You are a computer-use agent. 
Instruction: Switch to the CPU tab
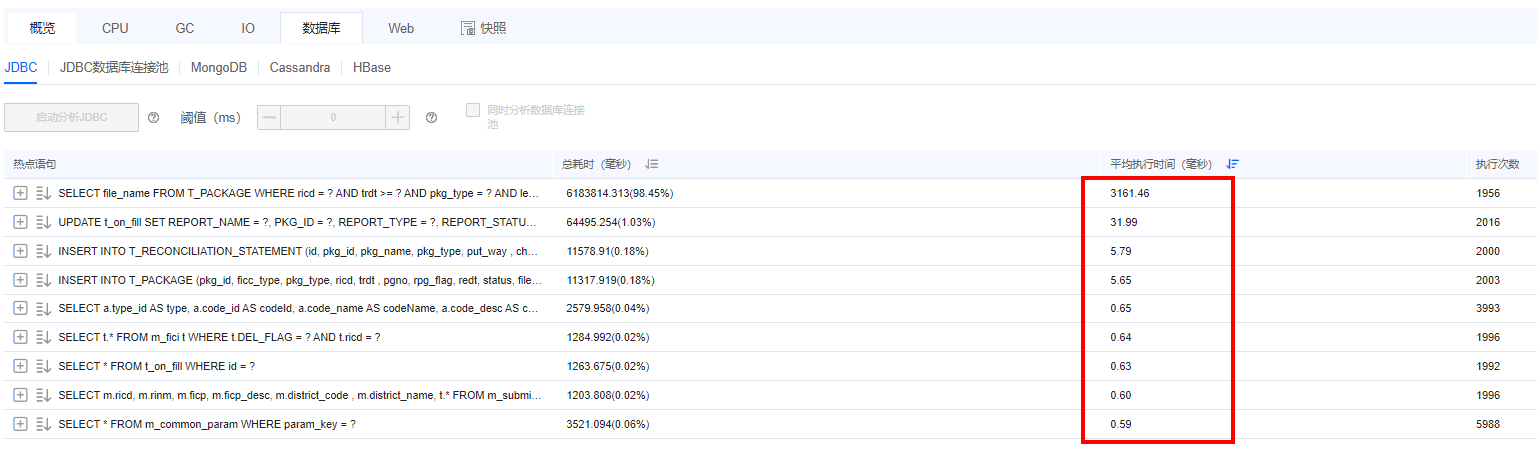[x=115, y=28]
